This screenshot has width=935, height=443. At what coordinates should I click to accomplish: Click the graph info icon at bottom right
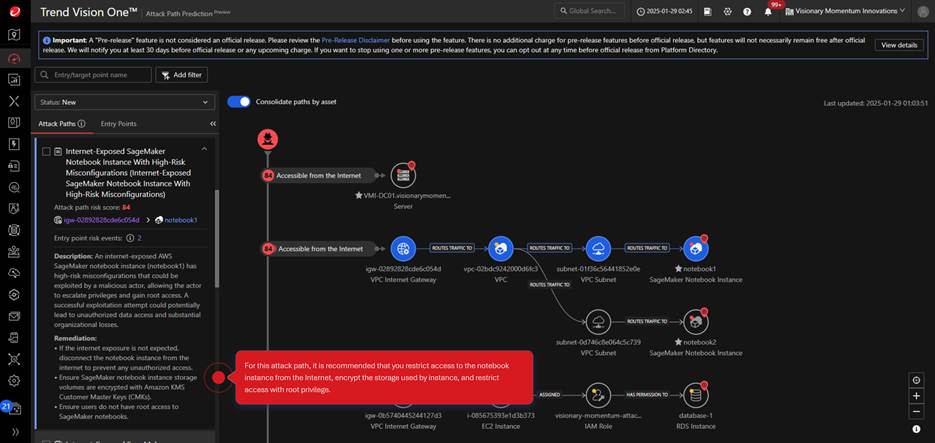pos(917,429)
